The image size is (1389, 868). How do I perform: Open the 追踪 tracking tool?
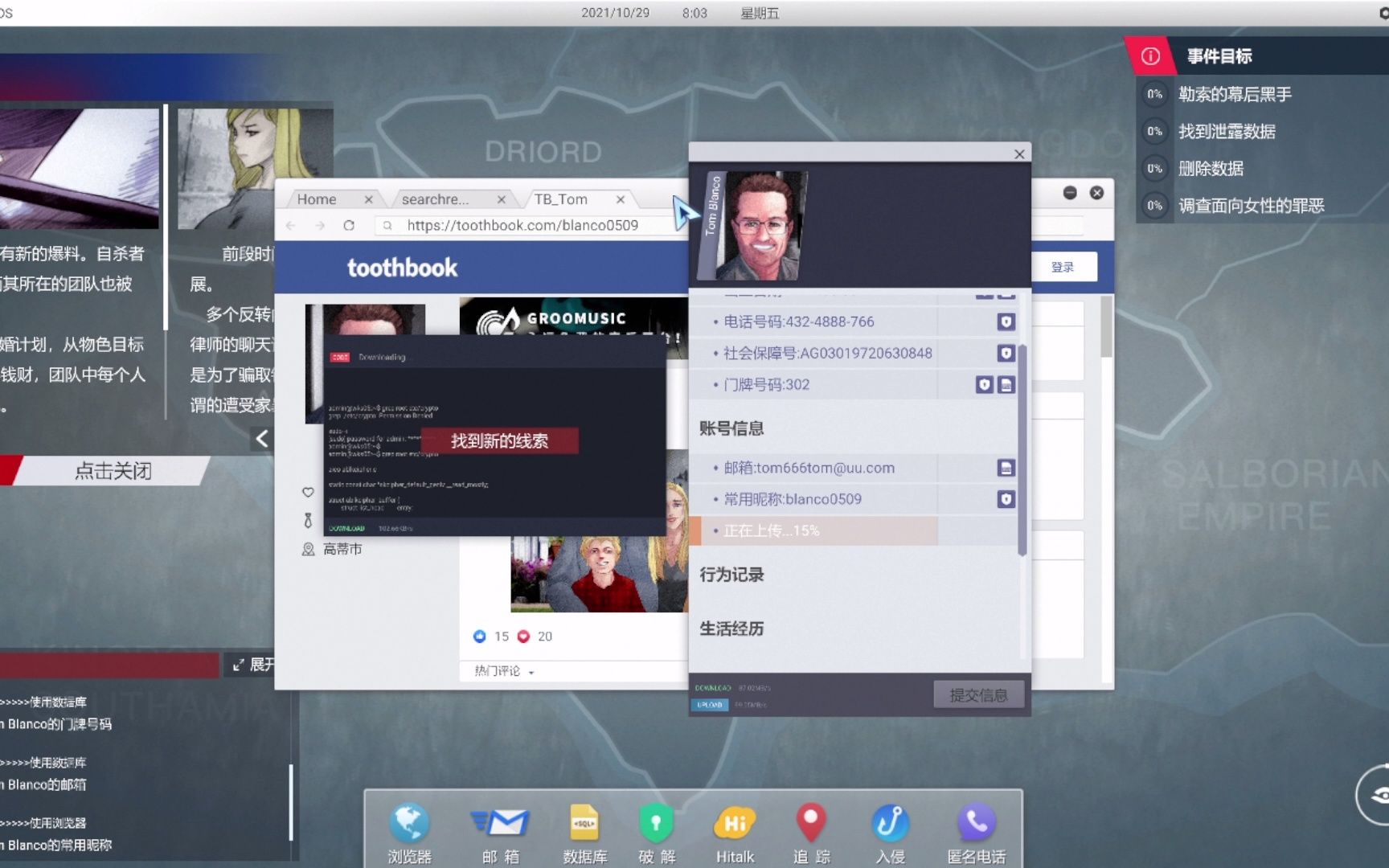tap(811, 834)
